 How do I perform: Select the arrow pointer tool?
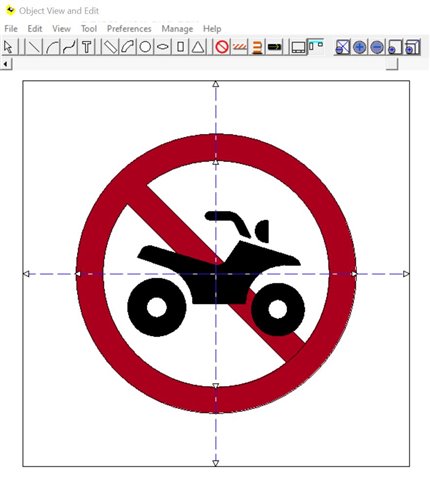[9, 47]
